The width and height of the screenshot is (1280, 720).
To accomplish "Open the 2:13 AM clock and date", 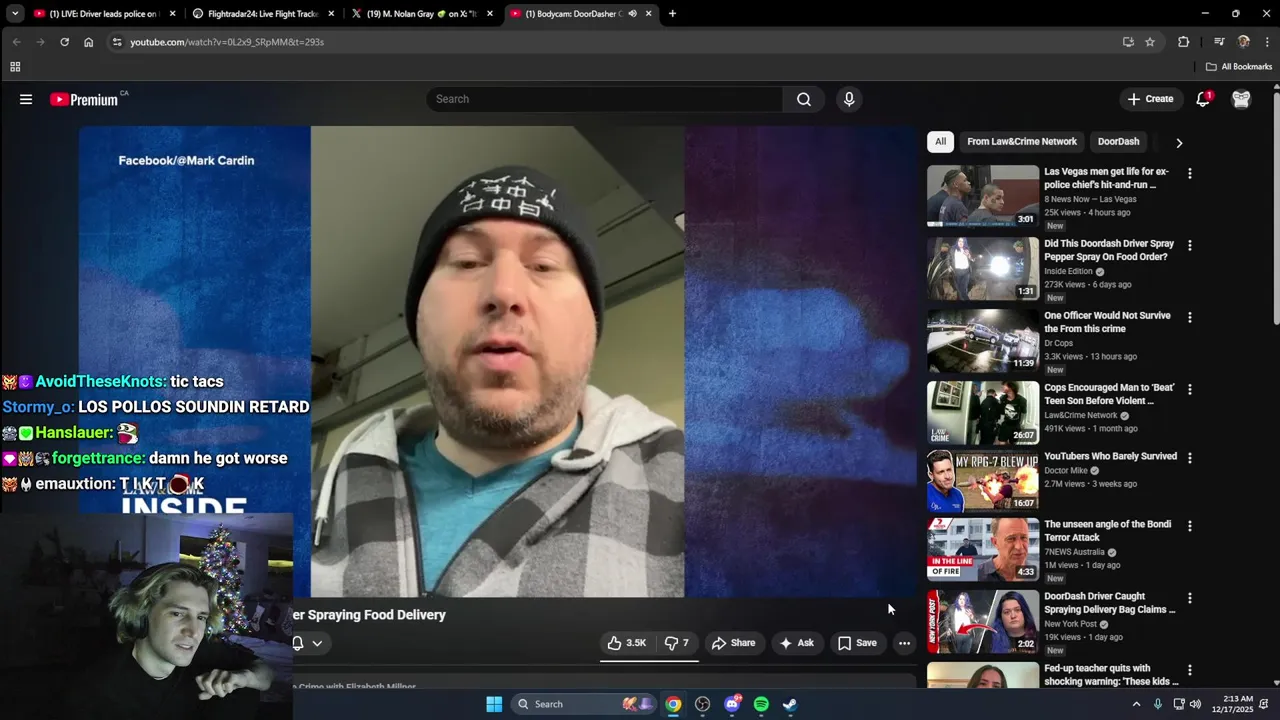I will [1235, 704].
